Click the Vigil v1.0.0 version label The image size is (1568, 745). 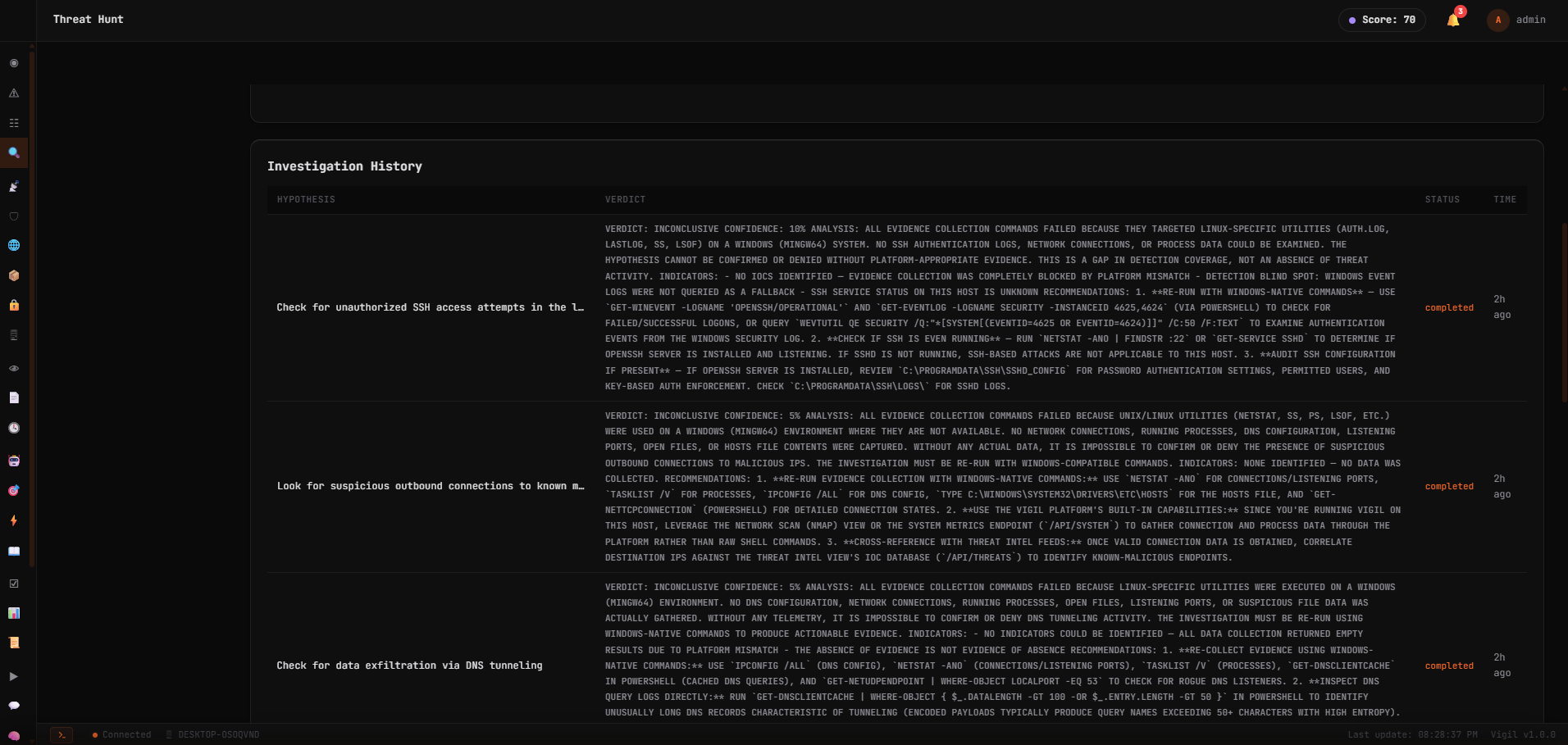pyautogui.click(x=1523, y=735)
